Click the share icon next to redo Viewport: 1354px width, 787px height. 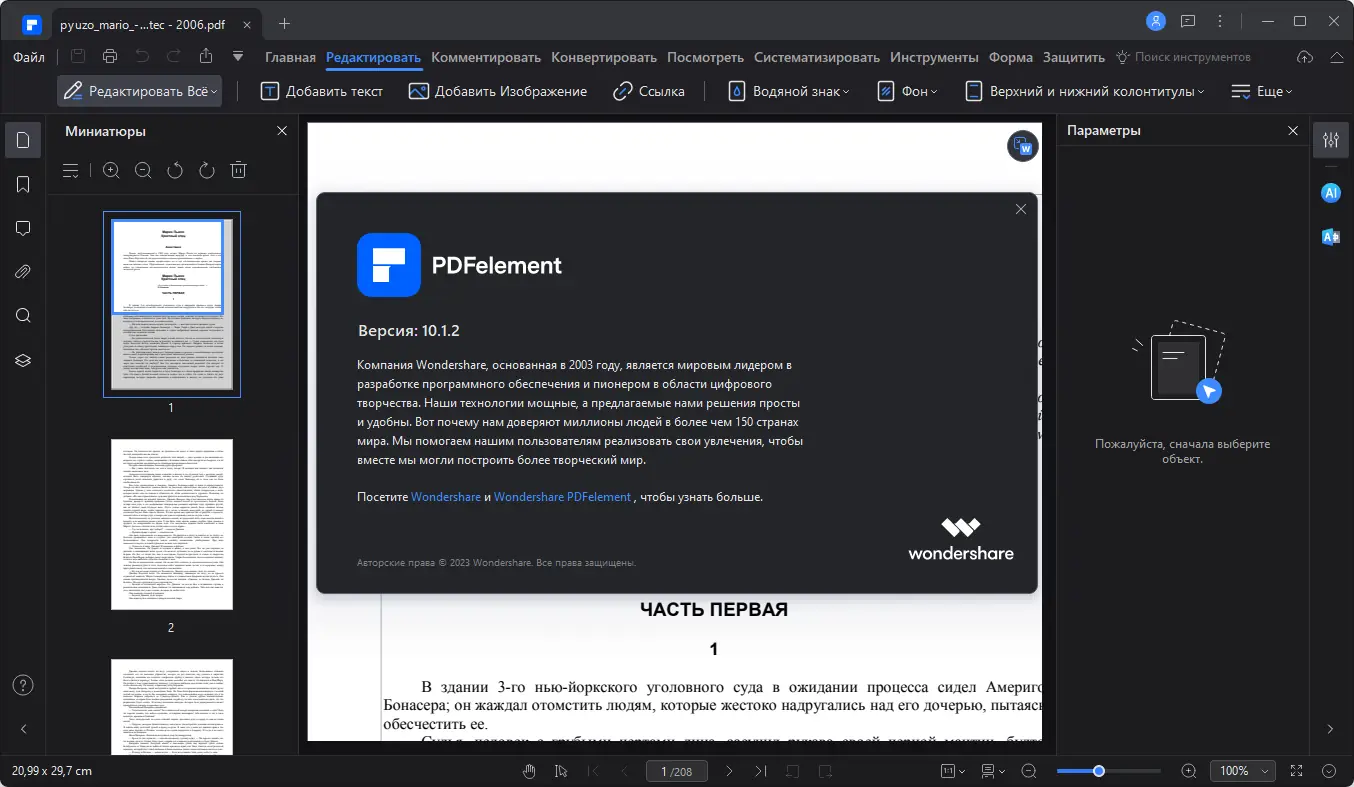[x=206, y=56]
